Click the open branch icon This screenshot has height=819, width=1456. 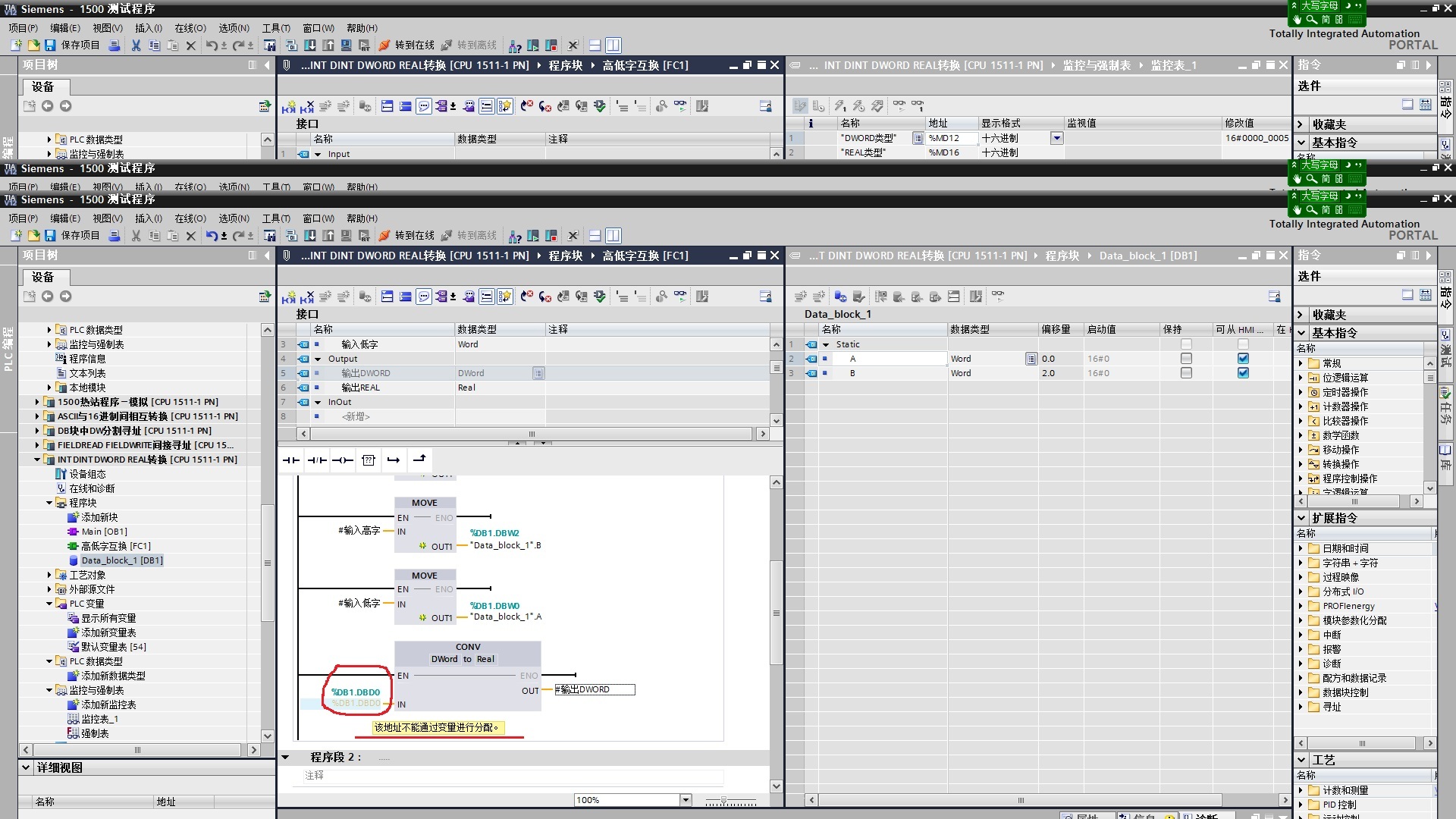coord(394,460)
